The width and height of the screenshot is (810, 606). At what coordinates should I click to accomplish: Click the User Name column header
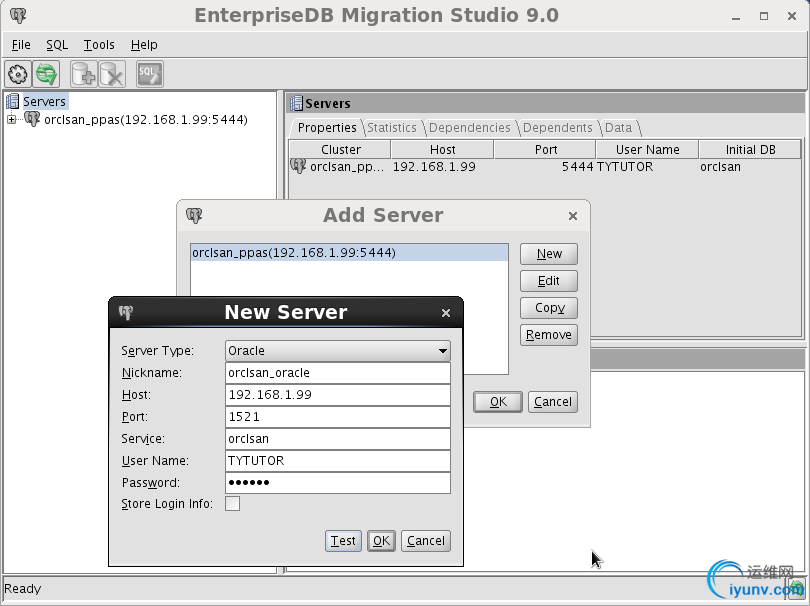tap(647, 150)
